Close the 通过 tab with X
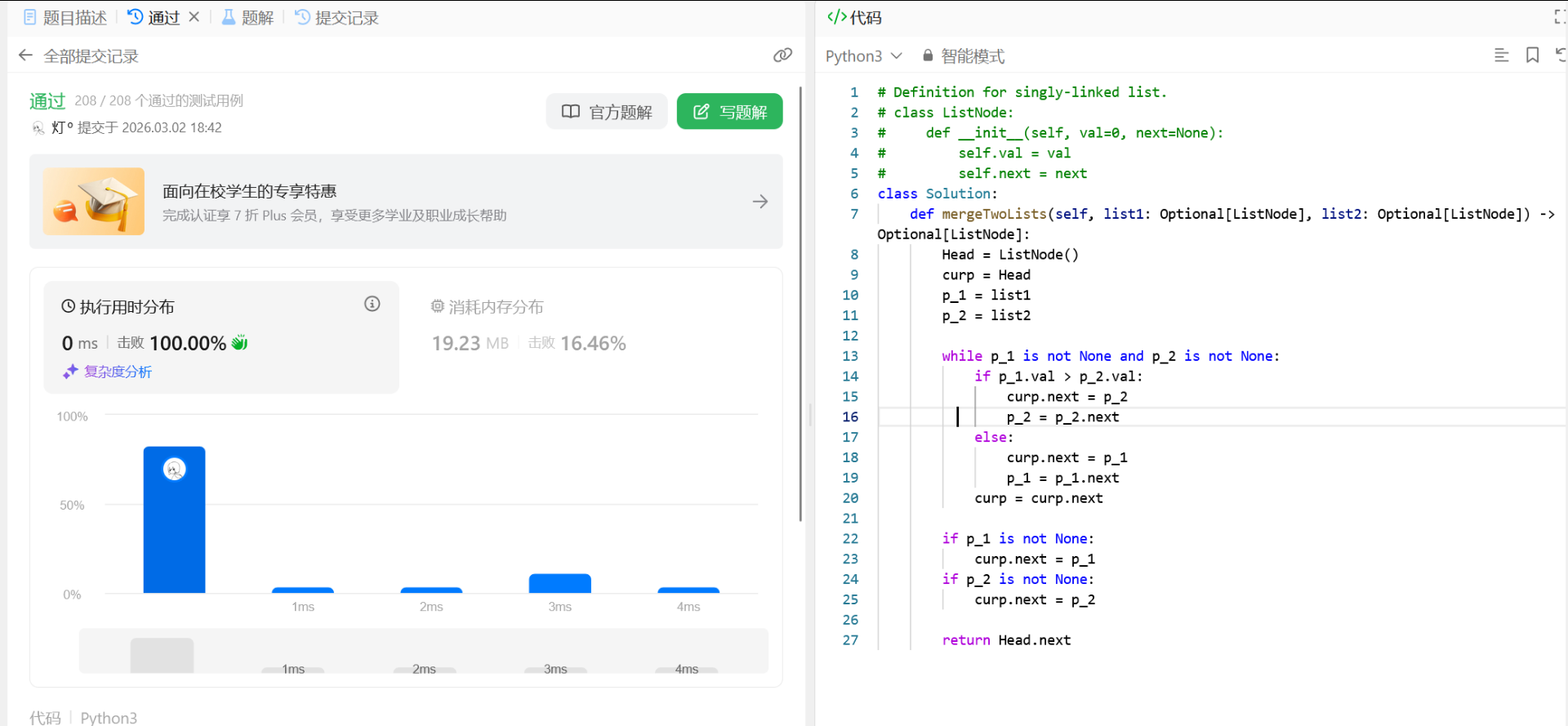Viewport: 1568px width, 726px height. pyautogui.click(x=194, y=17)
